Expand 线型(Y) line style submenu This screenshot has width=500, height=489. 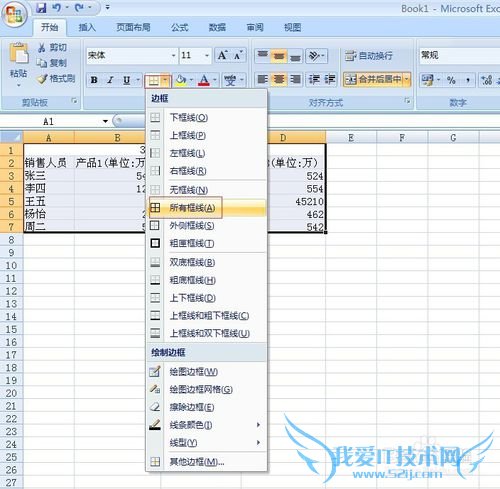click(207, 443)
